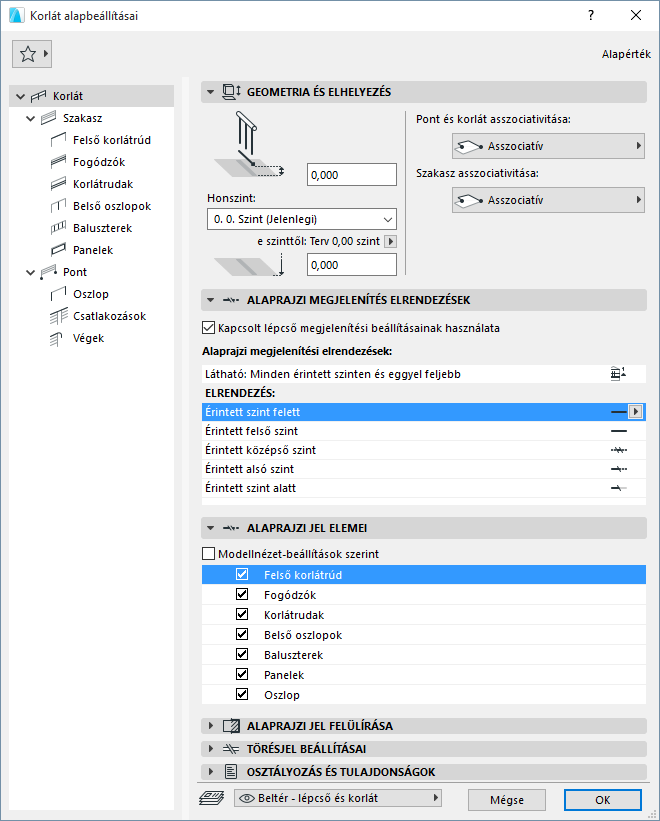This screenshot has height=821, width=660.
Task: Select Érintett alsó szint row
Action: click(x=423, y=469)
